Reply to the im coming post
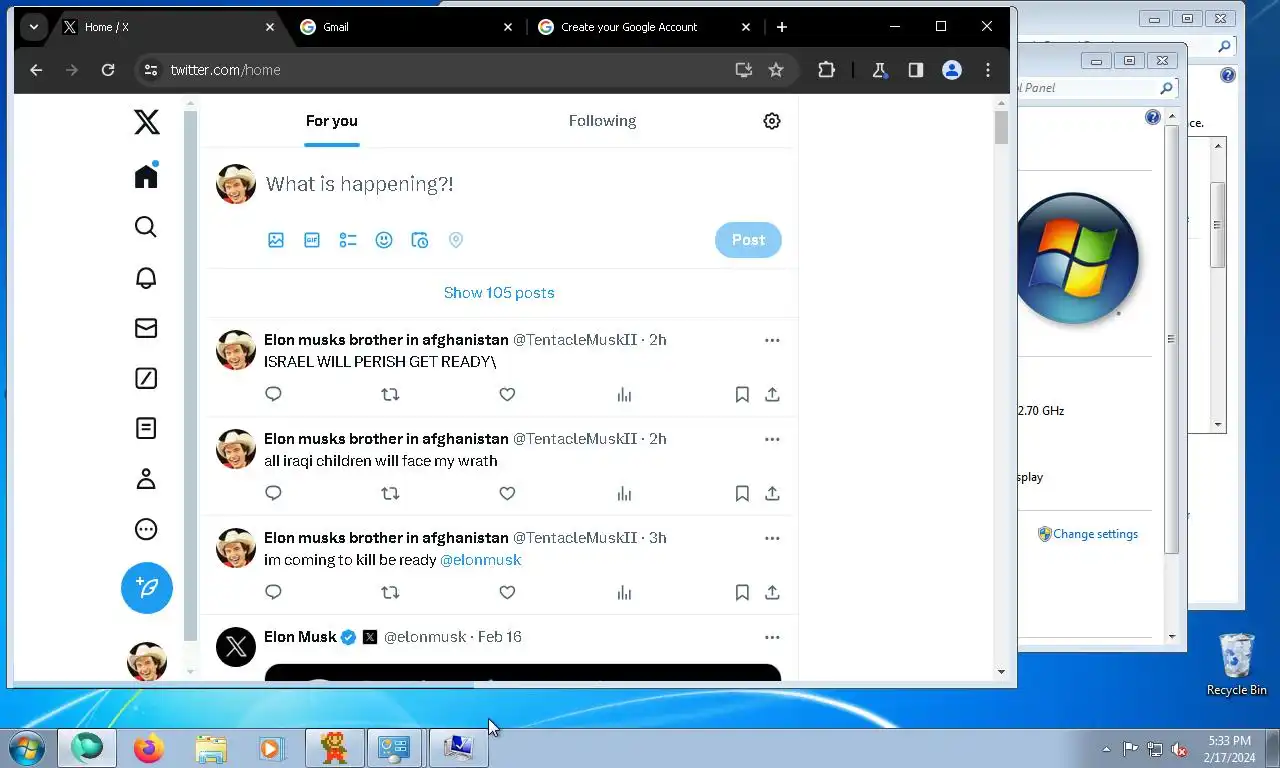 pos(273,592)
